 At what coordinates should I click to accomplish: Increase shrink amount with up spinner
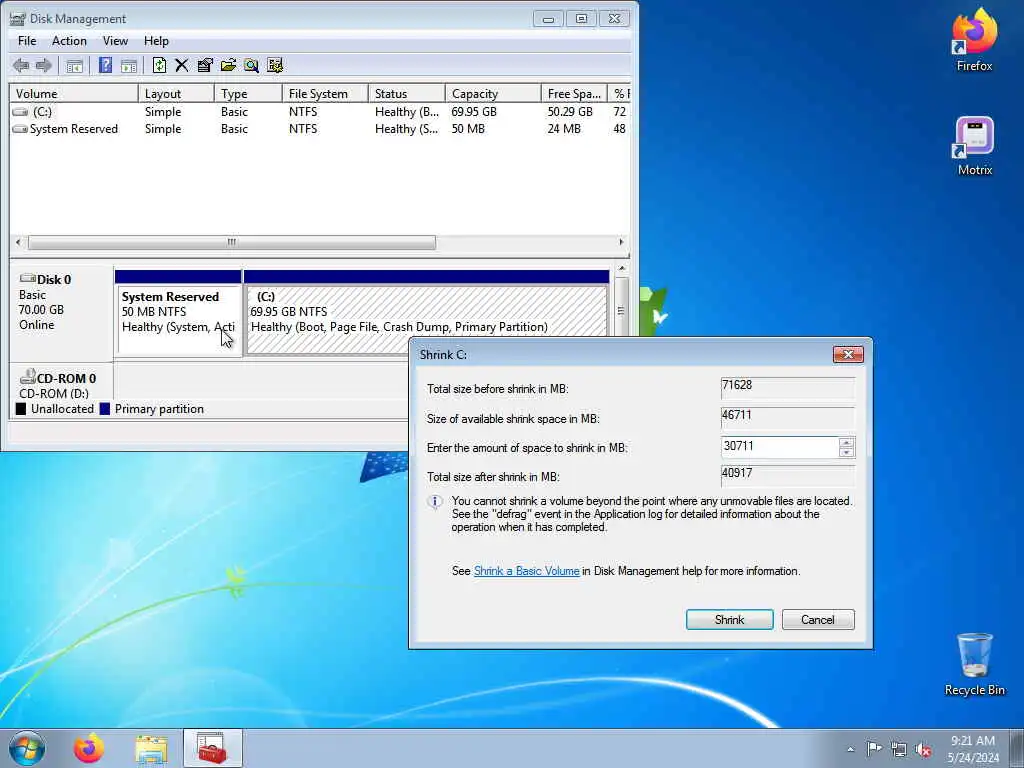[x=846, y=442]
